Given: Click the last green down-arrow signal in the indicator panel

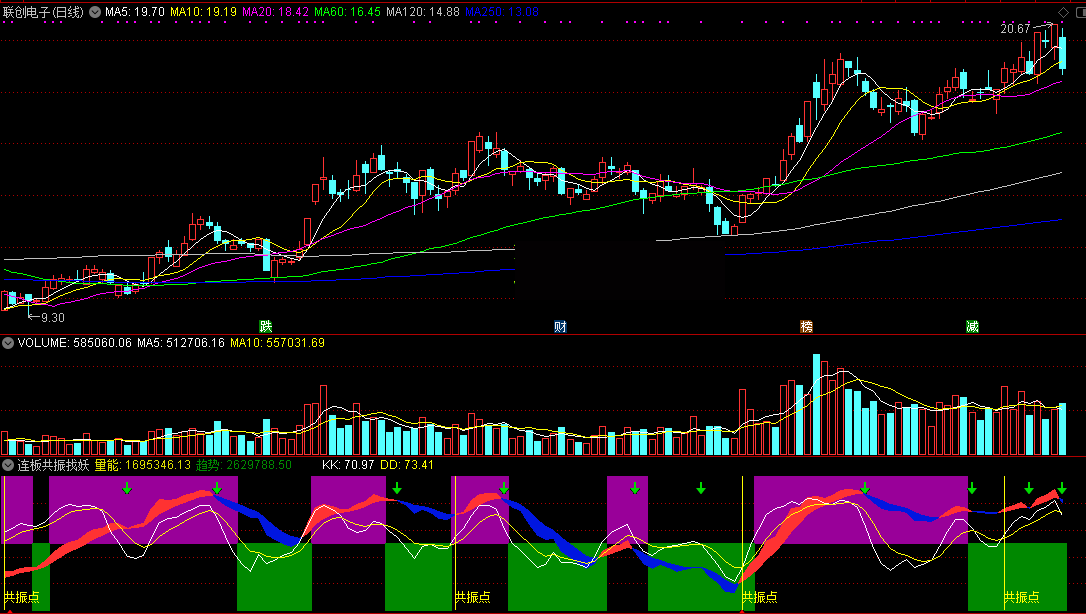Looking at the screenshot, I should [1062, 488].
